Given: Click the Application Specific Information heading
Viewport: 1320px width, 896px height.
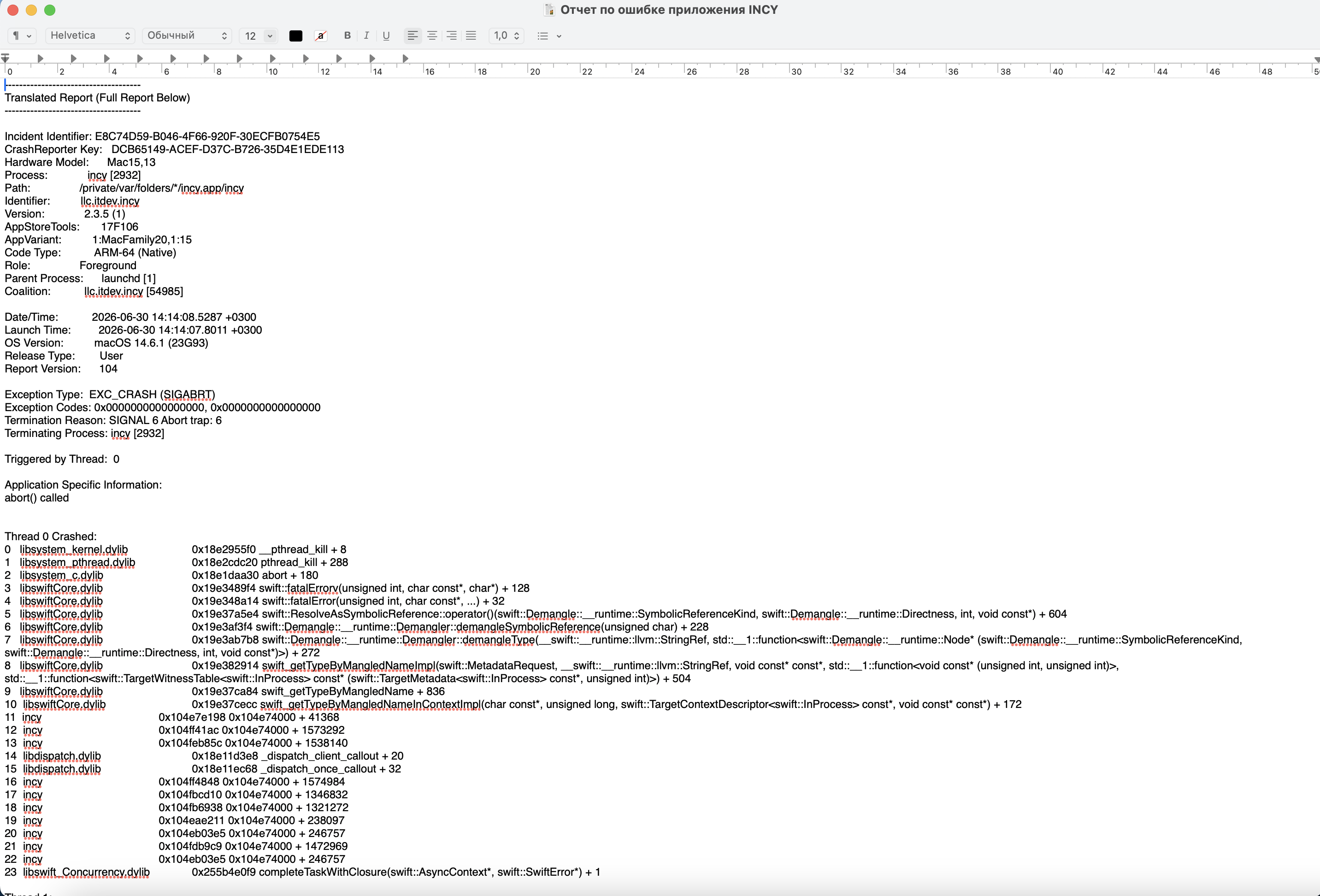Looking at the screenshot, I should coord(83,485).
